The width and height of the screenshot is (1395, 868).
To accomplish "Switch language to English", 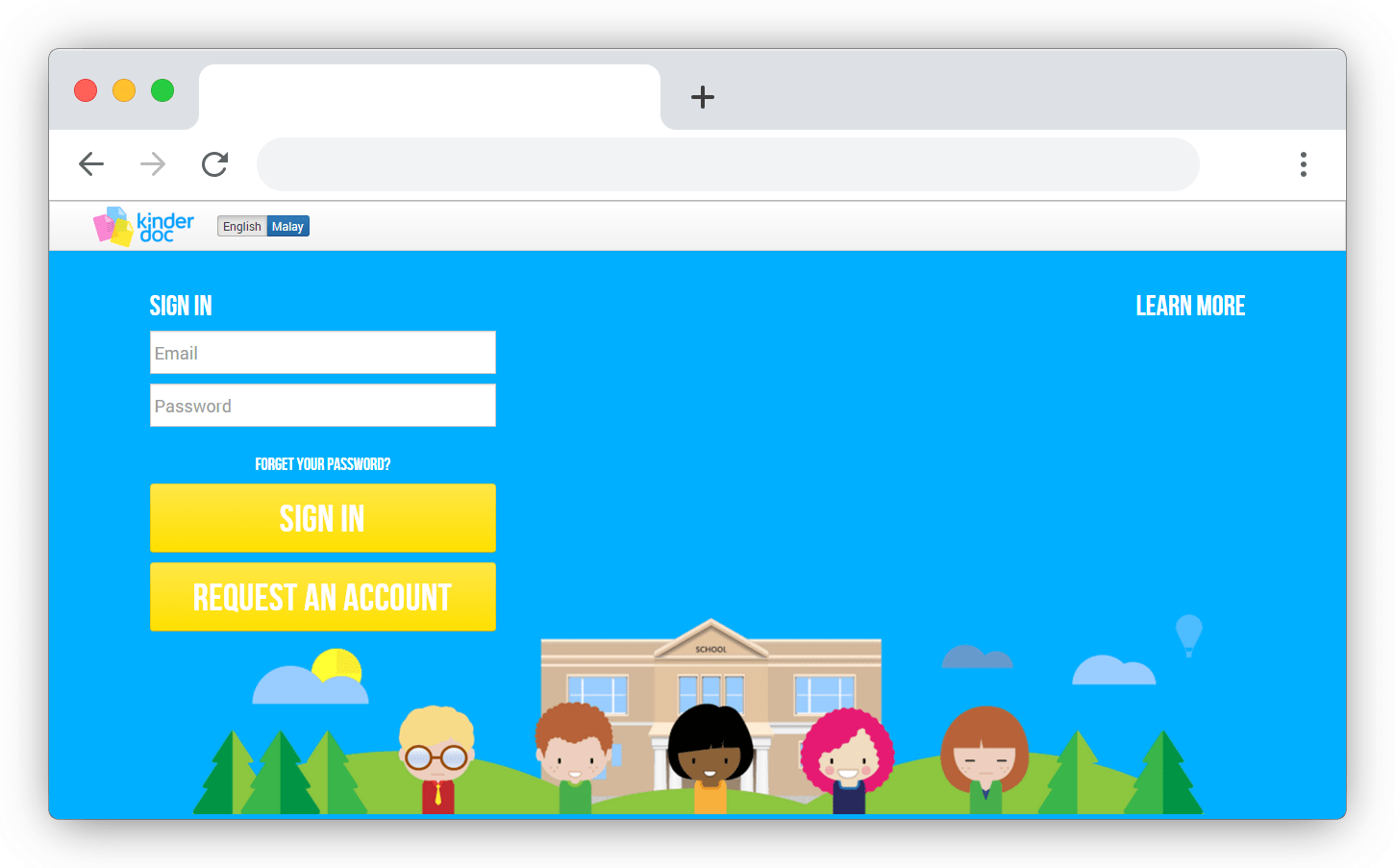I will tap(242, 227).
